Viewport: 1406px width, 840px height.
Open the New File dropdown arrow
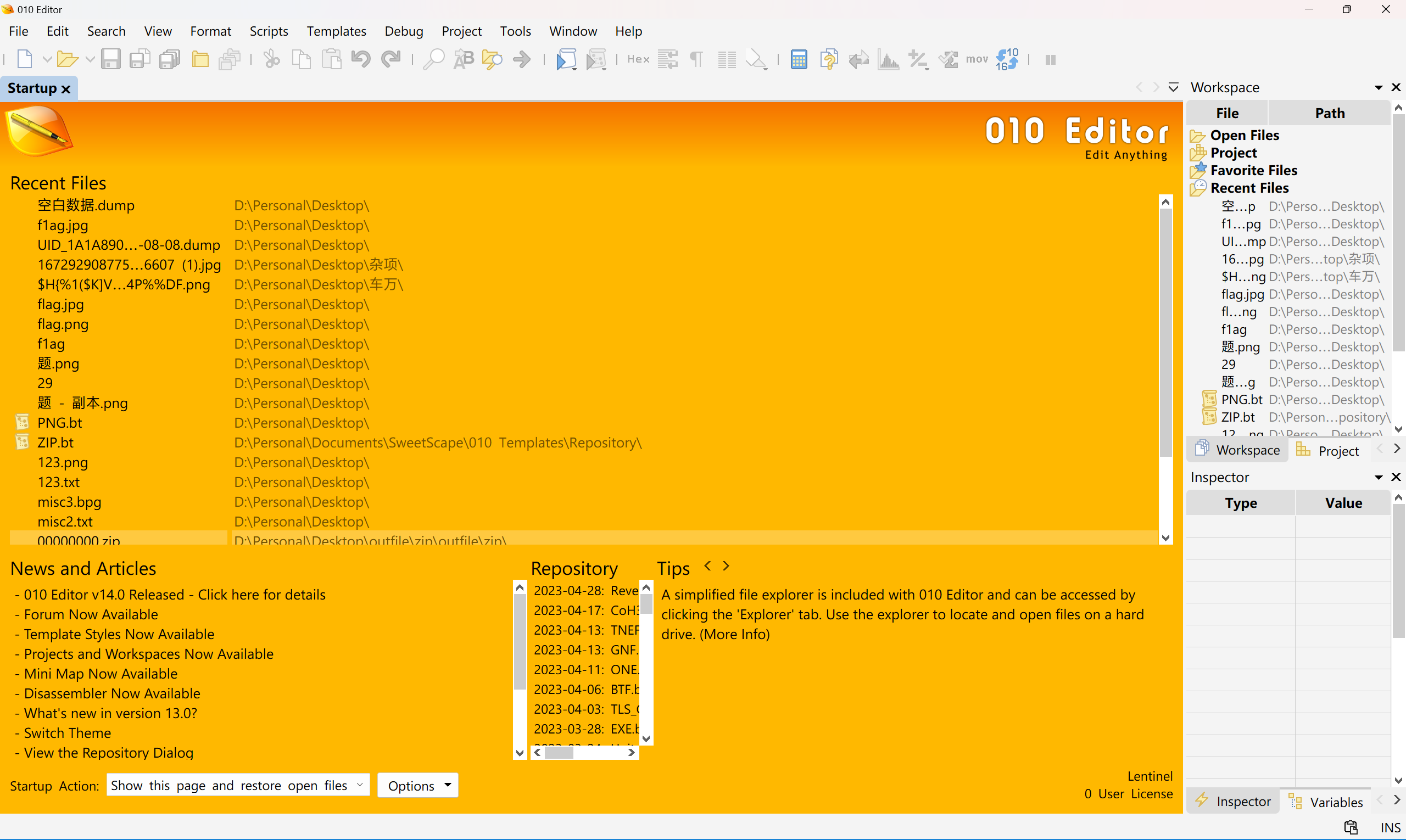pyautogui.click(x=47, y=59)
